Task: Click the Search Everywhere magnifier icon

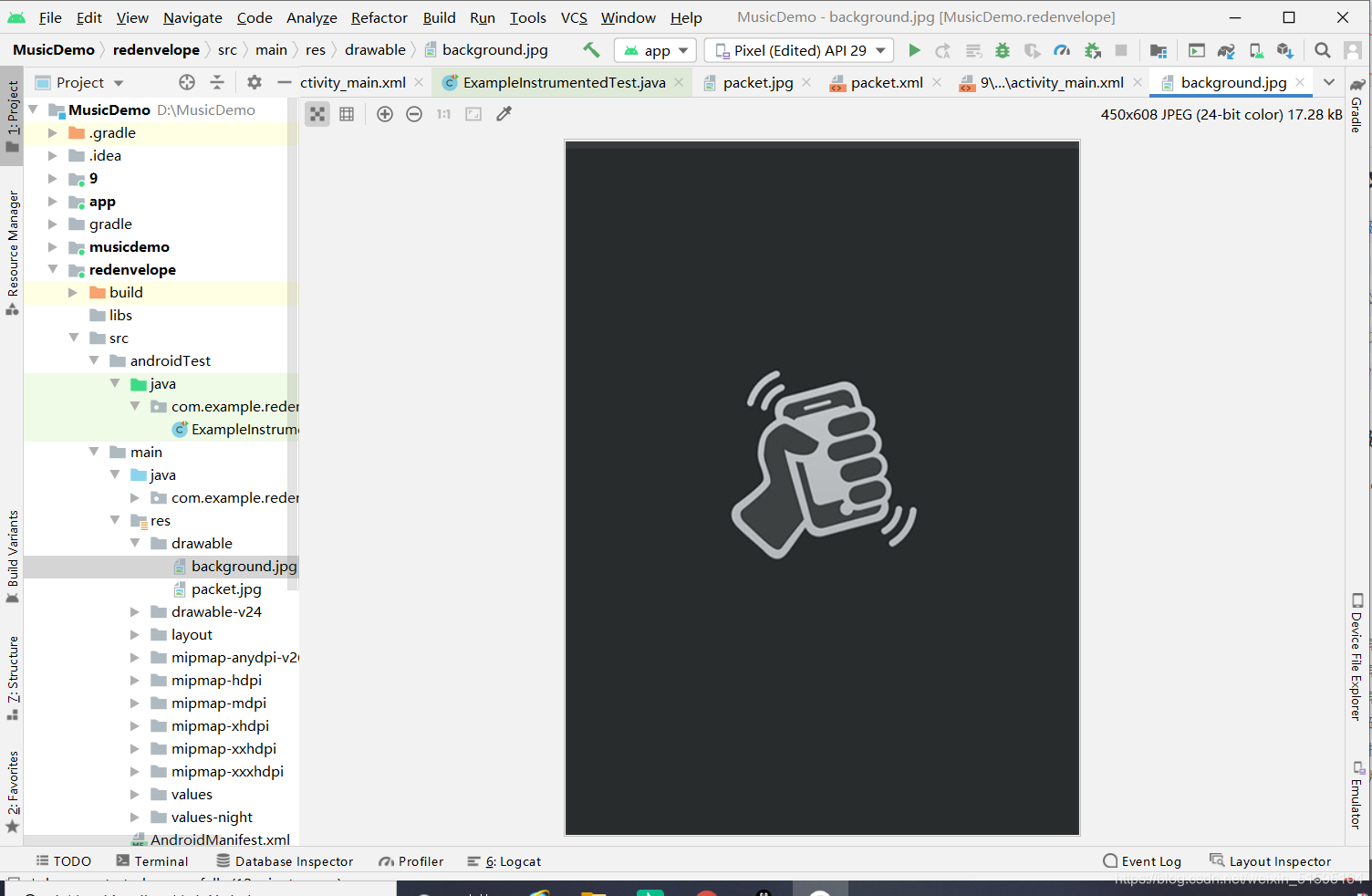Action: pos(1323,50)
